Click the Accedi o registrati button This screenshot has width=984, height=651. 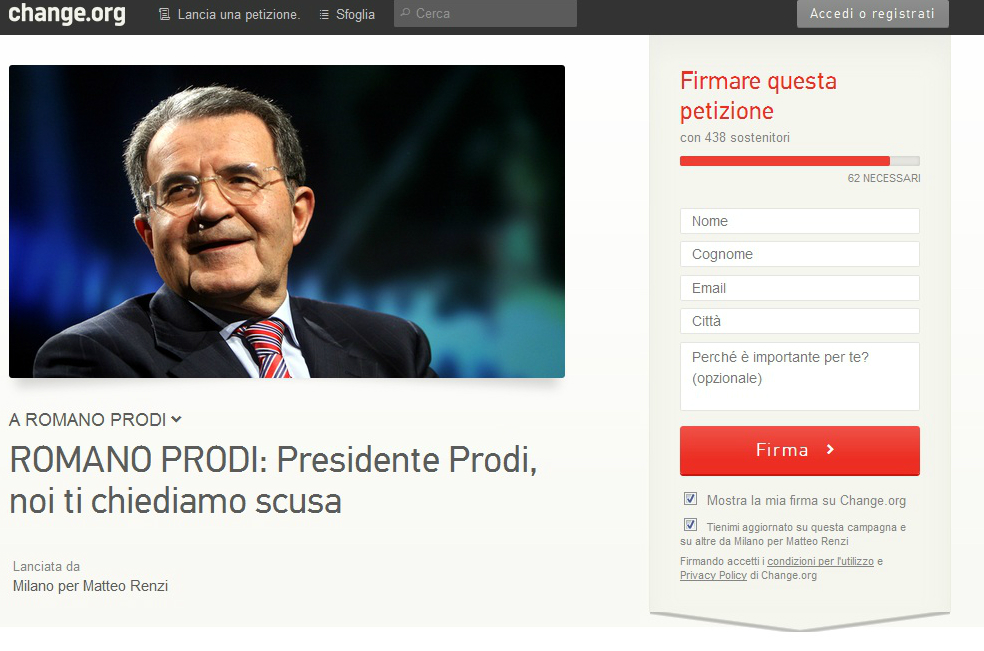tap(872, 14)
